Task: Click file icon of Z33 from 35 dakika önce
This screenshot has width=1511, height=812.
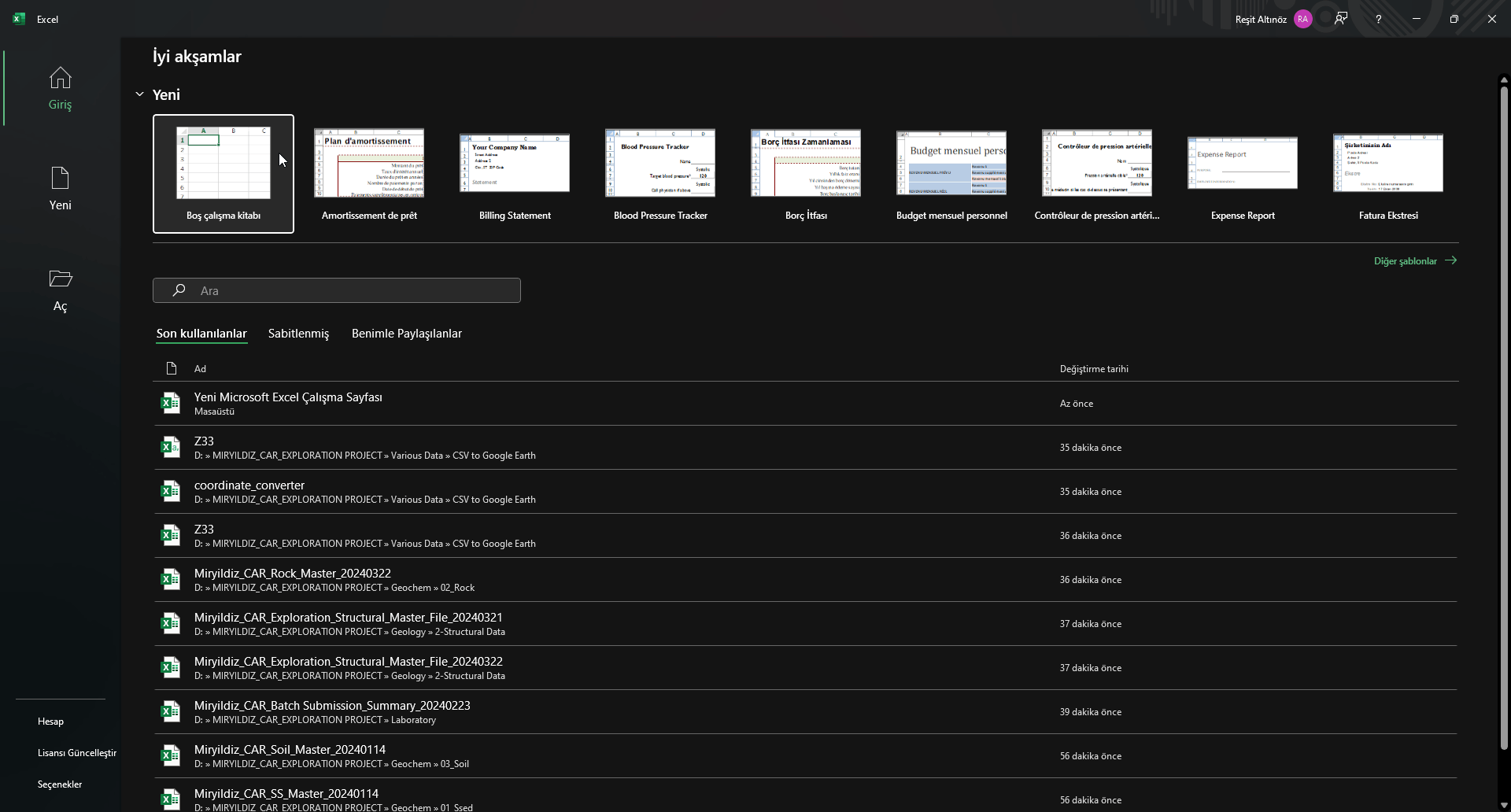Action: coord(170,447)
